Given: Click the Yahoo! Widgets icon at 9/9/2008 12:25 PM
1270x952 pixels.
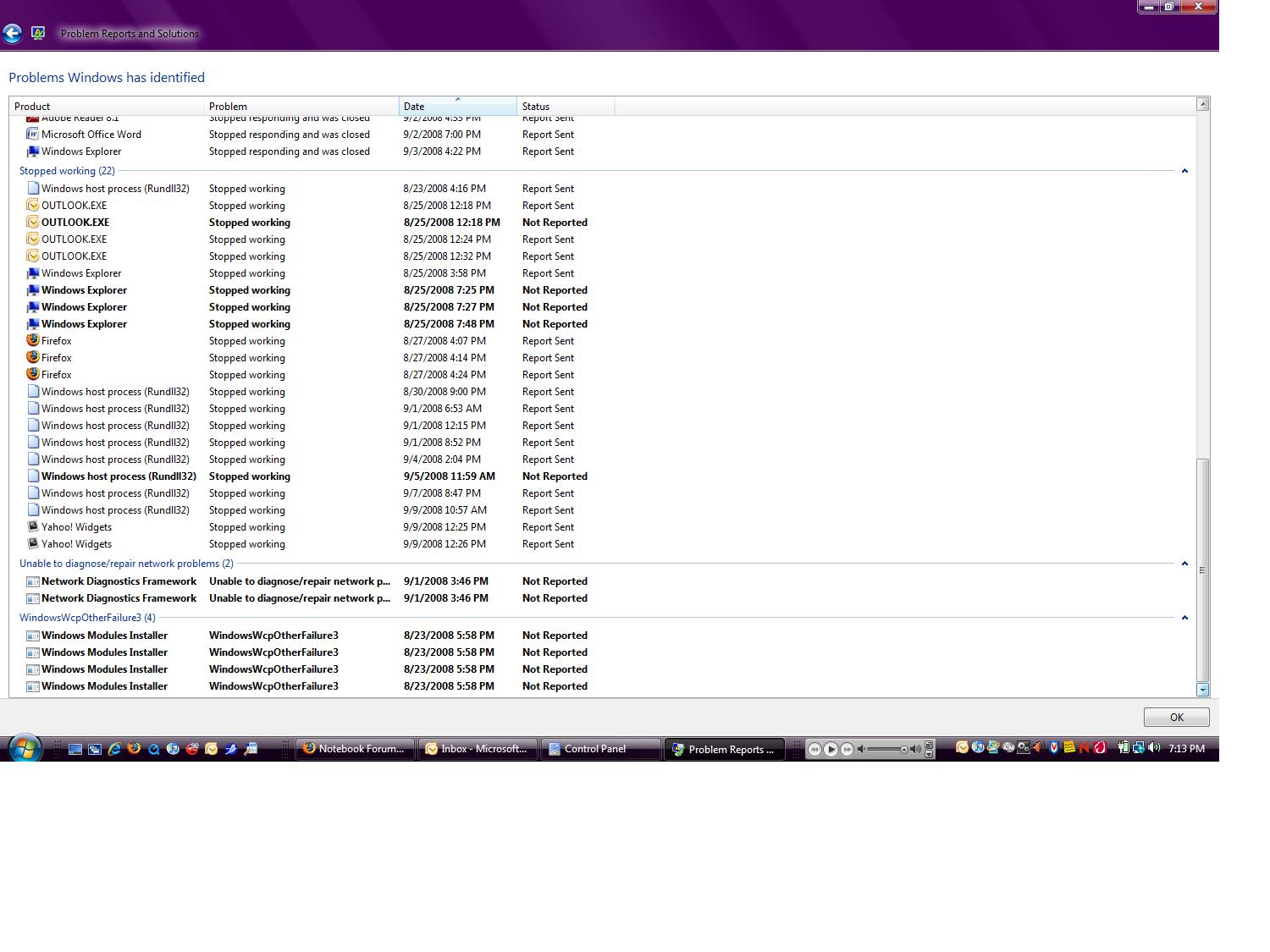Looking at the screenshot, I should tap(33, 526).
